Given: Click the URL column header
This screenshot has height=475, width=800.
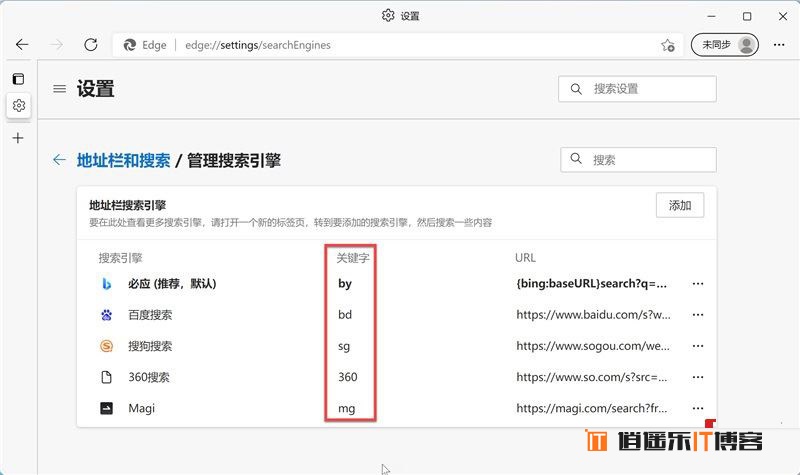Looking at the screenshot, I should pyautogui.click(x=525, y=258).
